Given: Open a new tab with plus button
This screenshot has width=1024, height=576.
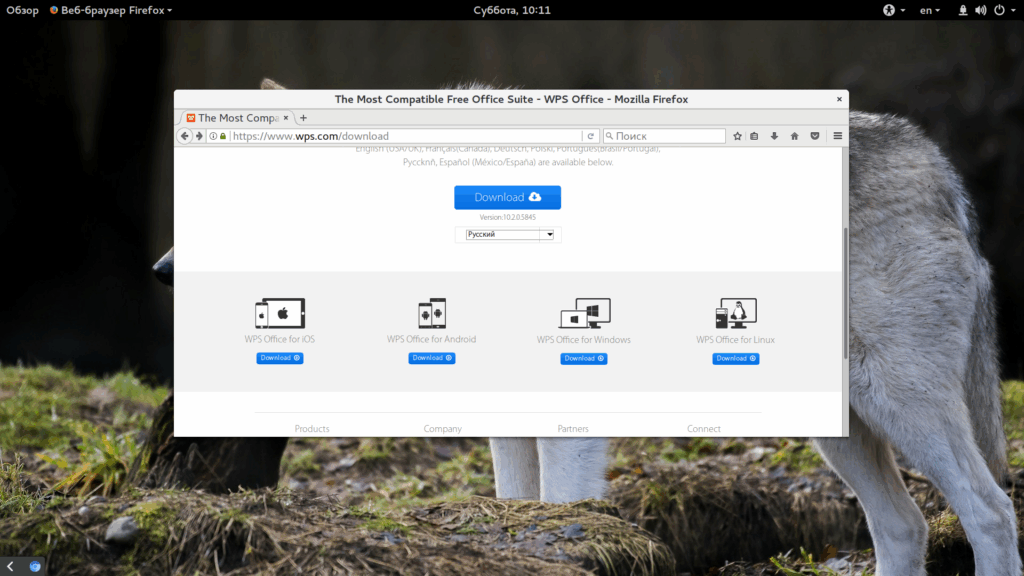Looking at the screenshot, I should 303,118.
